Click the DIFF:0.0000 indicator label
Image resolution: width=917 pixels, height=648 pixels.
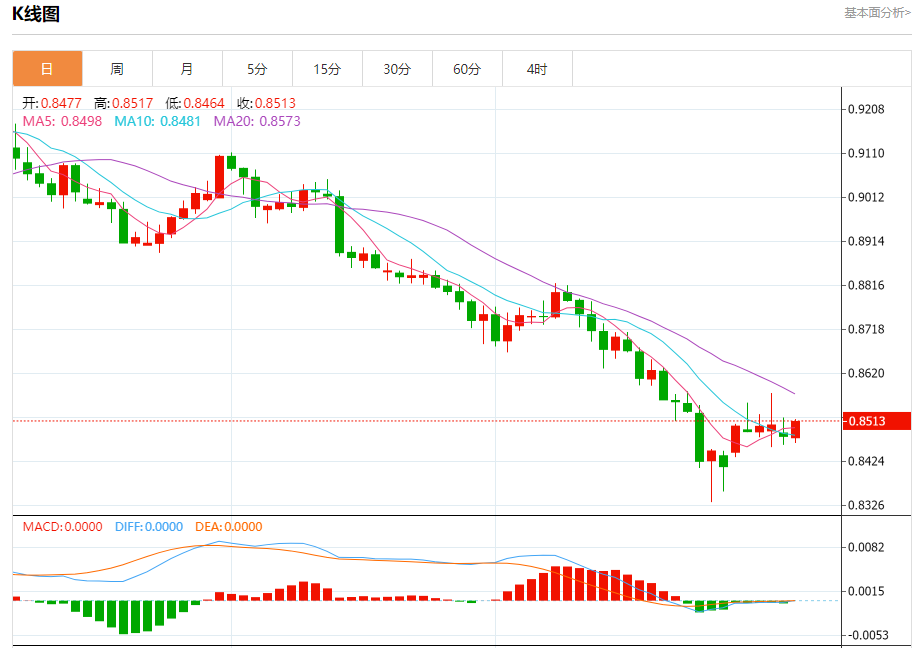[x=149, y=527]
